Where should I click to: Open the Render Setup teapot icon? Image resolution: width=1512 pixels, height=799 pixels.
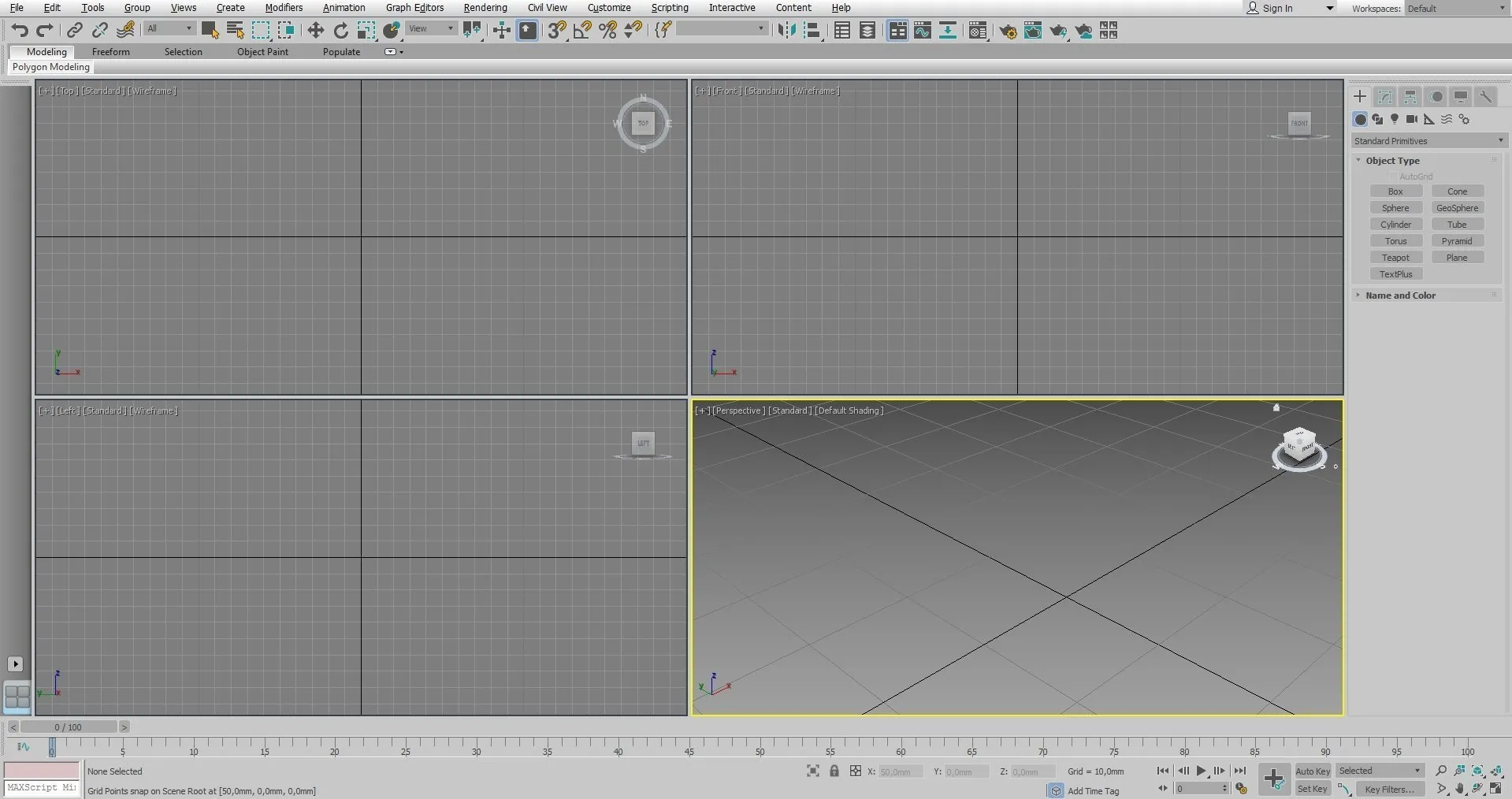[x=1007, y=31]
